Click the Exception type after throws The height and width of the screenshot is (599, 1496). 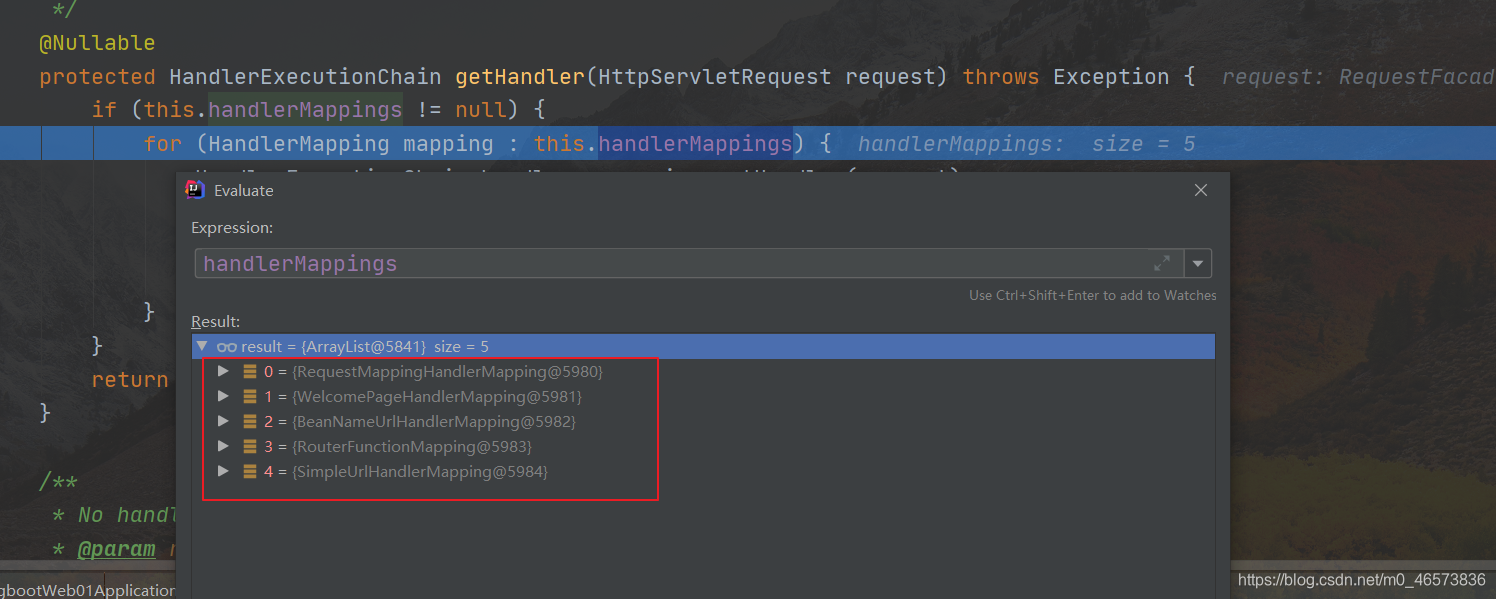point(1111,77)
